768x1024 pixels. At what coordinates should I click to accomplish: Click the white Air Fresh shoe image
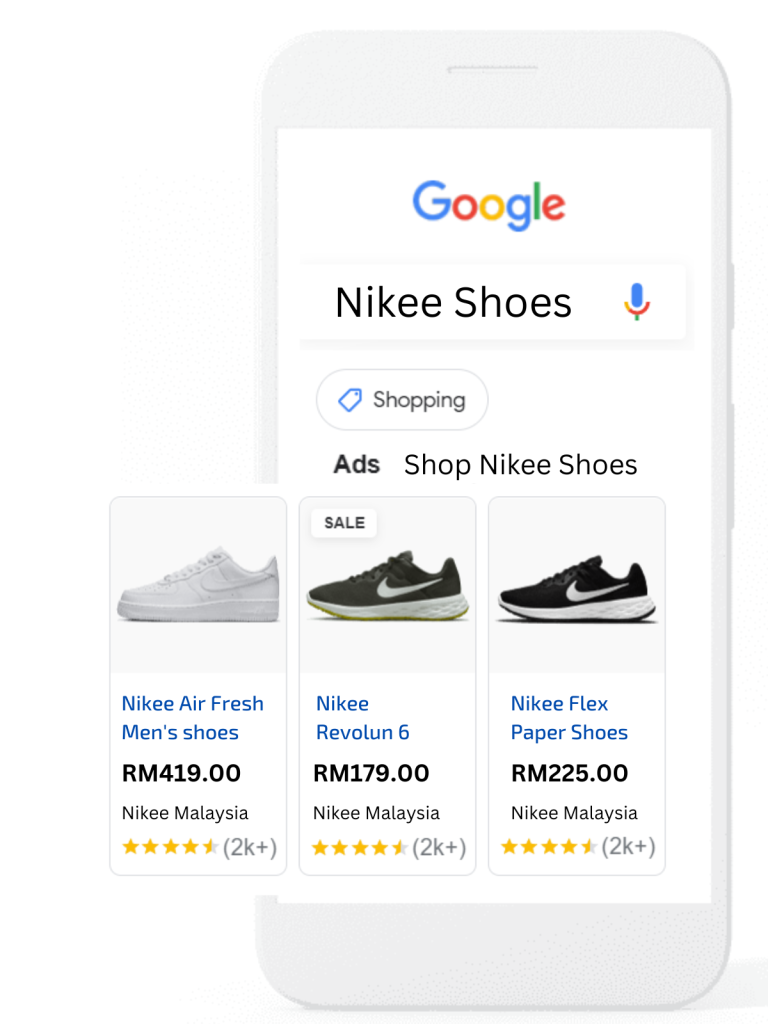pyautogui.click(x=198, y=585)
